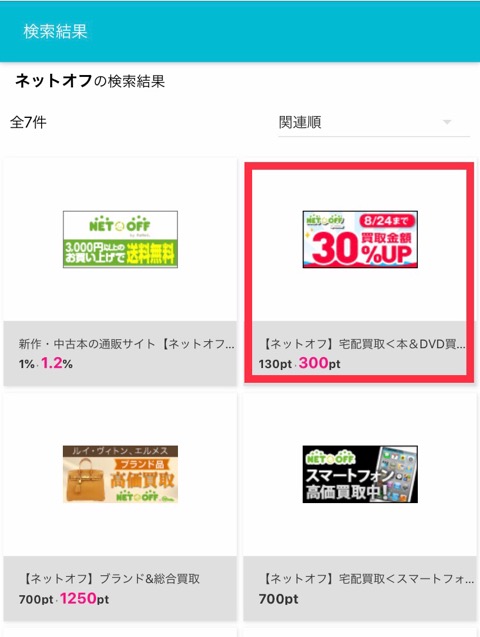
Task: Click 700pt on the smartphone card
Action: (x=279, y=598)
